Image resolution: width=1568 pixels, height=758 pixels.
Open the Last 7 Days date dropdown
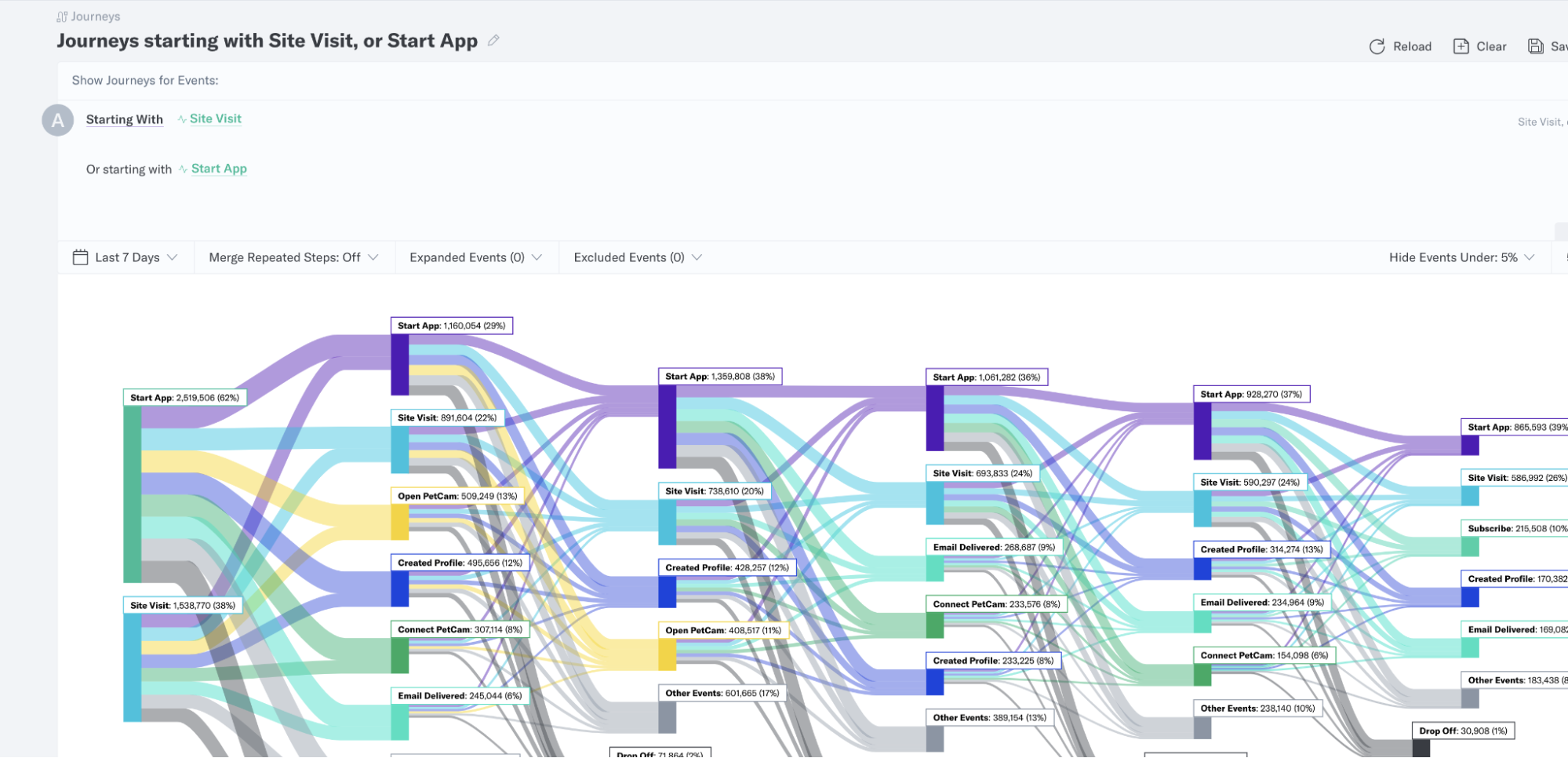[x=126, y=257]
